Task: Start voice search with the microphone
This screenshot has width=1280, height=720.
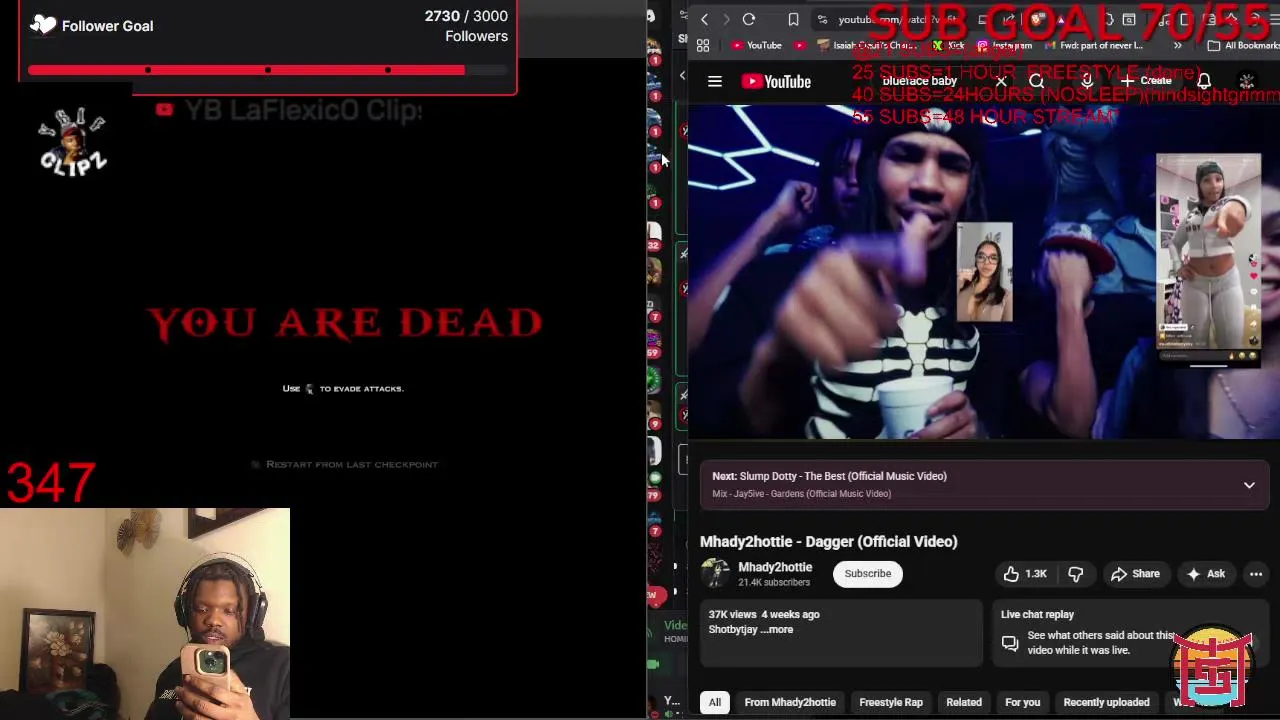Action: [1087, 82]
